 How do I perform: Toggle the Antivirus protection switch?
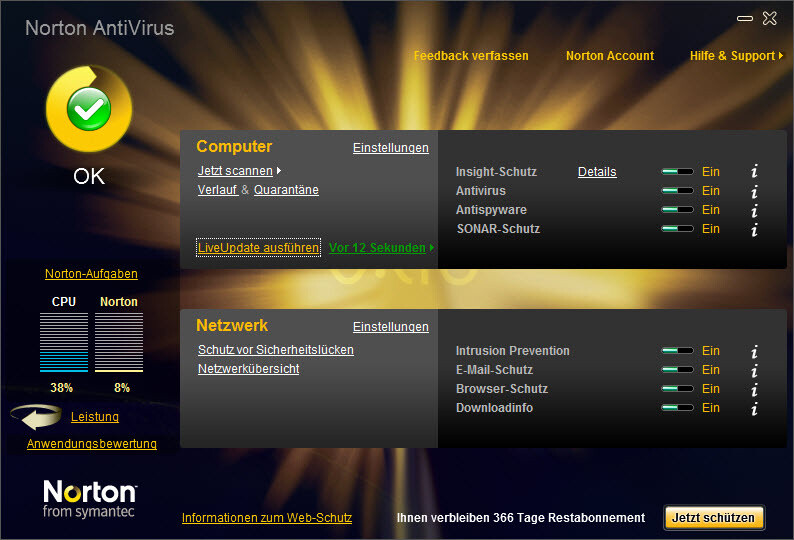(x=677, y=191)
